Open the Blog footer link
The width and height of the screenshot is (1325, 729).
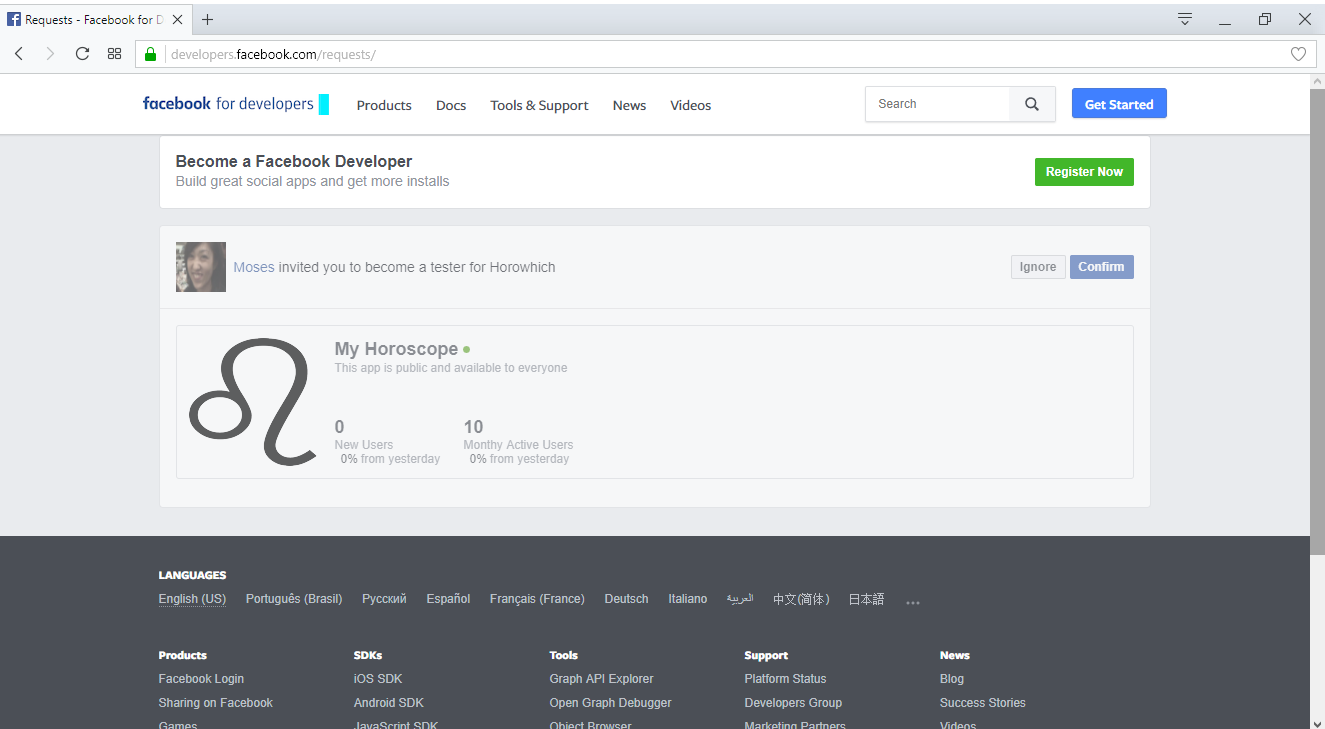[x=952, y=679]
